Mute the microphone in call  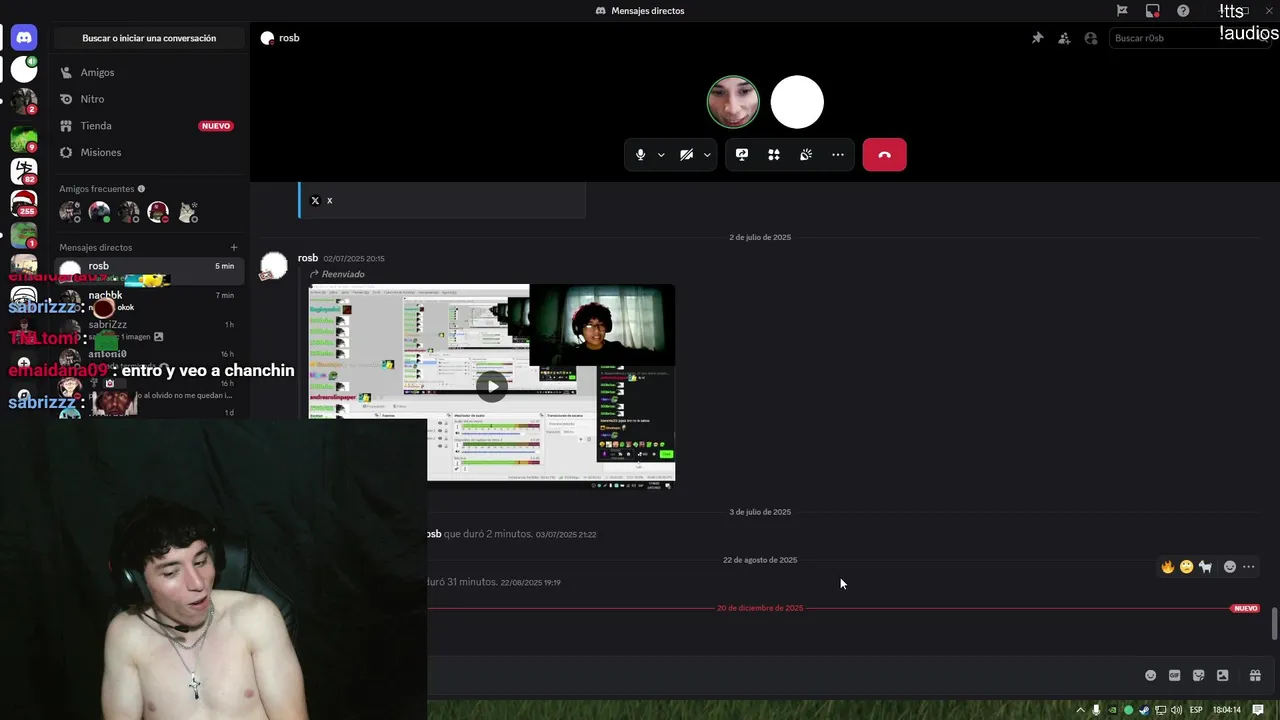click(641, 155)
